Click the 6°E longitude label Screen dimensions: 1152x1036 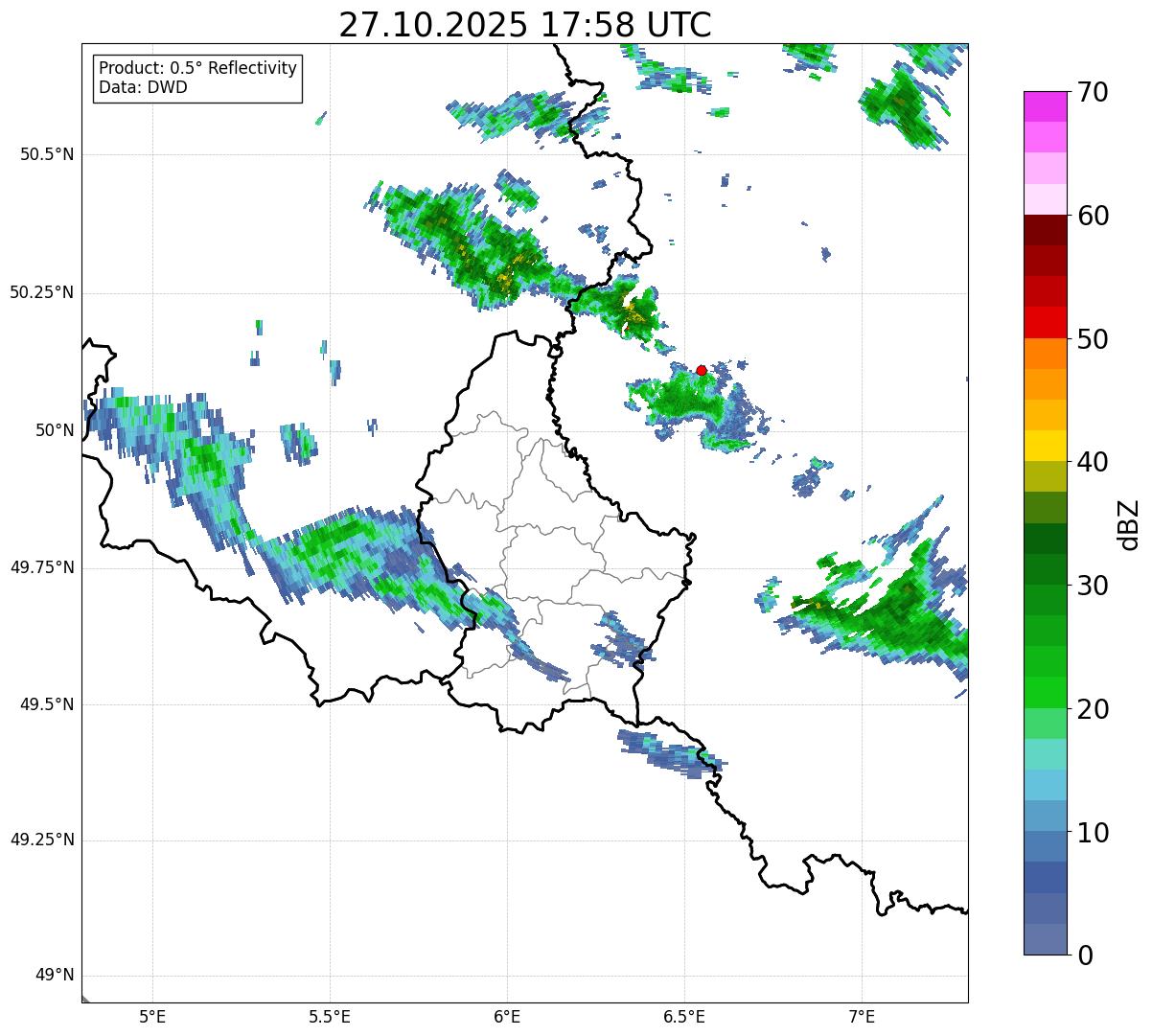click(x=507, y=1017)
